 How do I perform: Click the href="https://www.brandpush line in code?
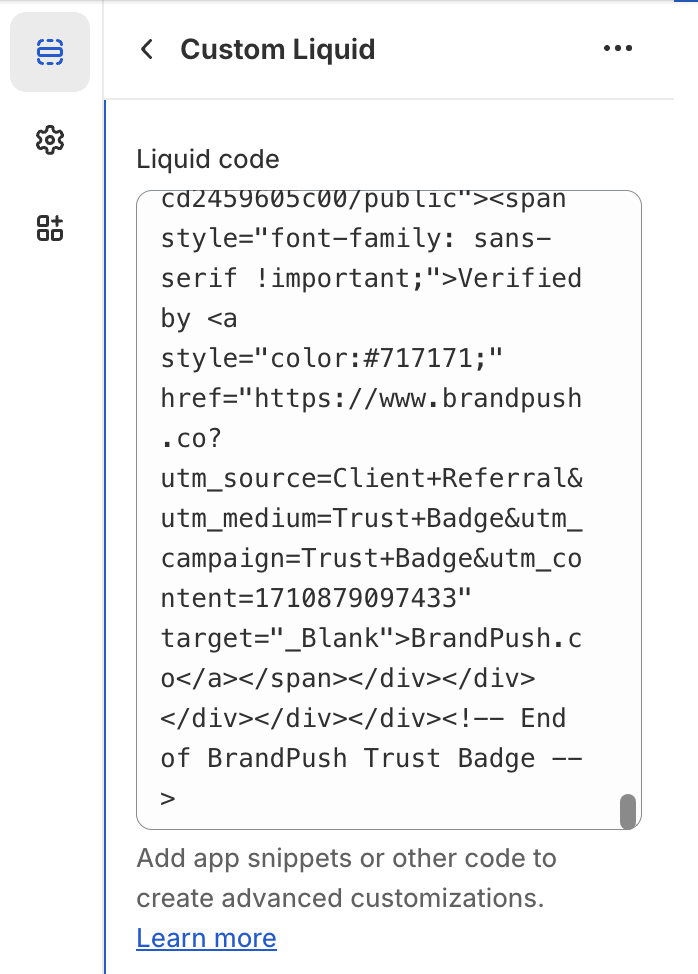click(371, 398)
